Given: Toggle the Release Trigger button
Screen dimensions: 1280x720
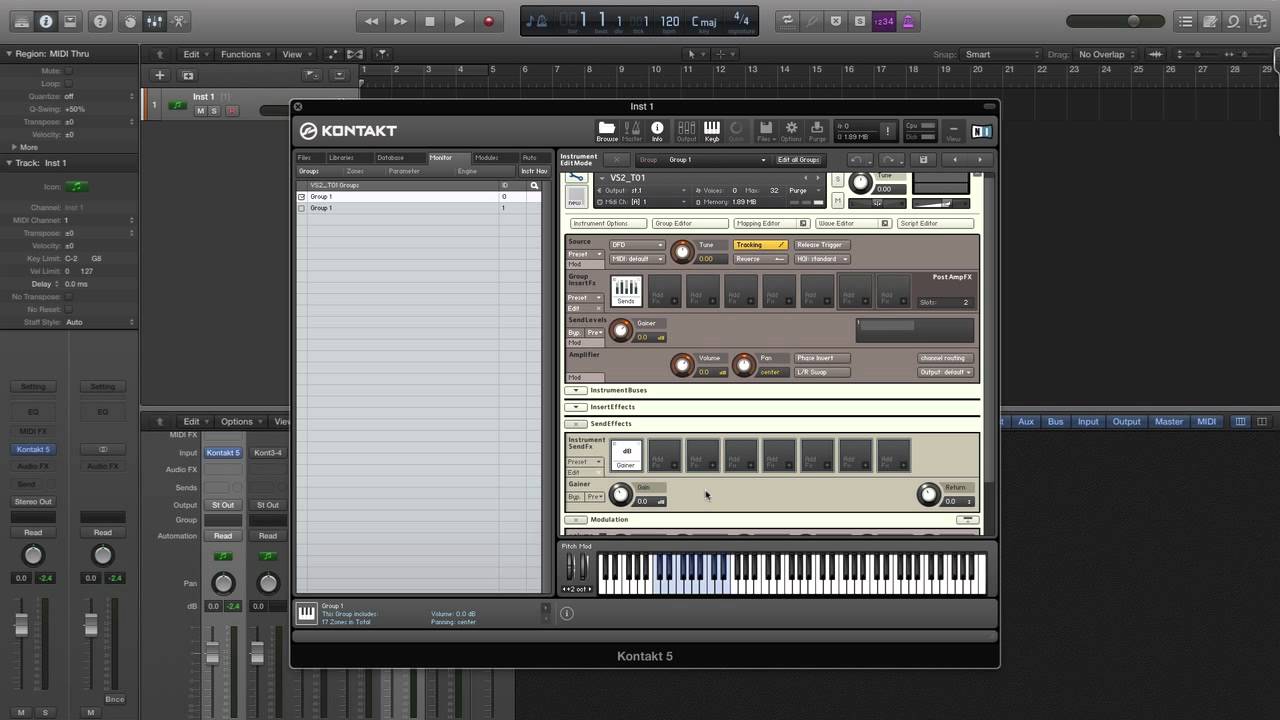Looking at the screenshot, I should pyautogui.click(x=821, y=245).
